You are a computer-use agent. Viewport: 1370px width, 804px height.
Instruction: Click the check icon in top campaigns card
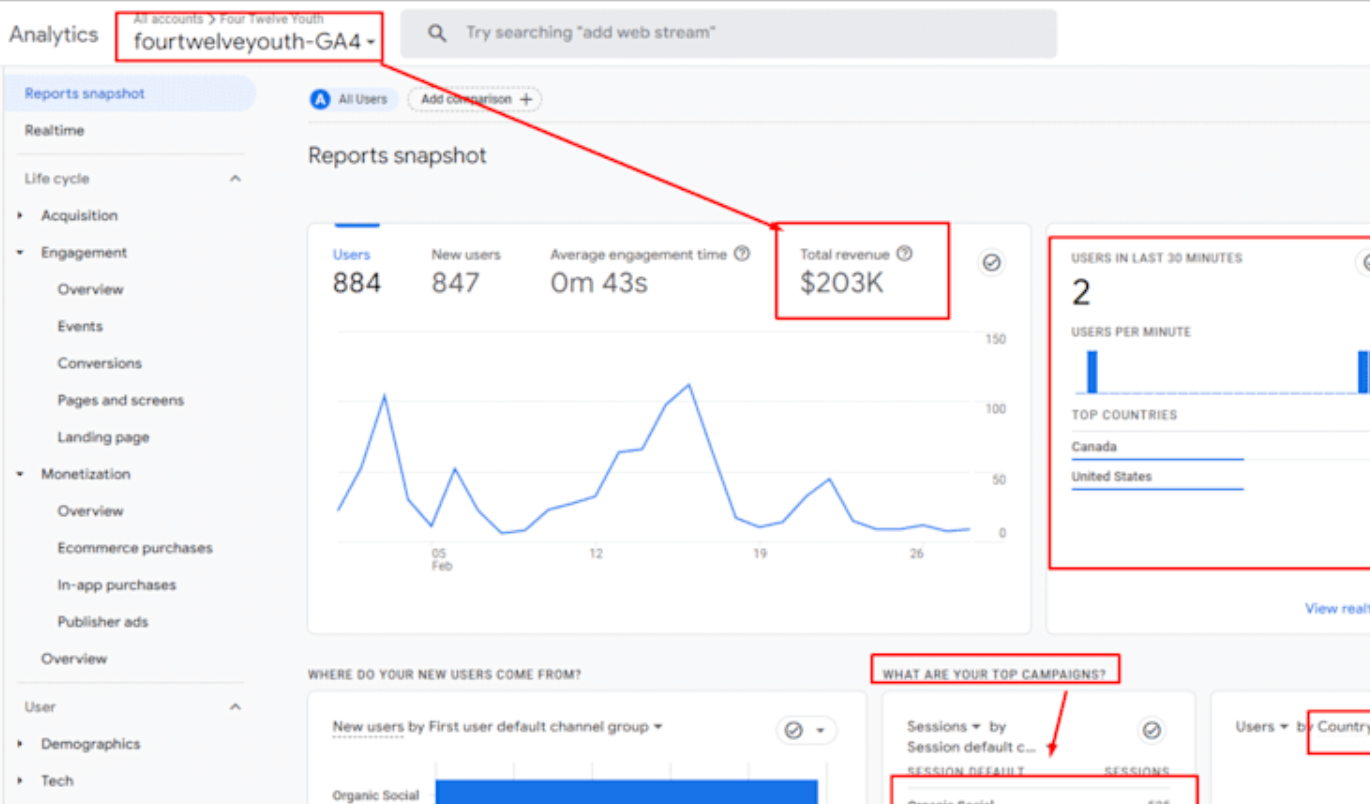click(1151, 731)
